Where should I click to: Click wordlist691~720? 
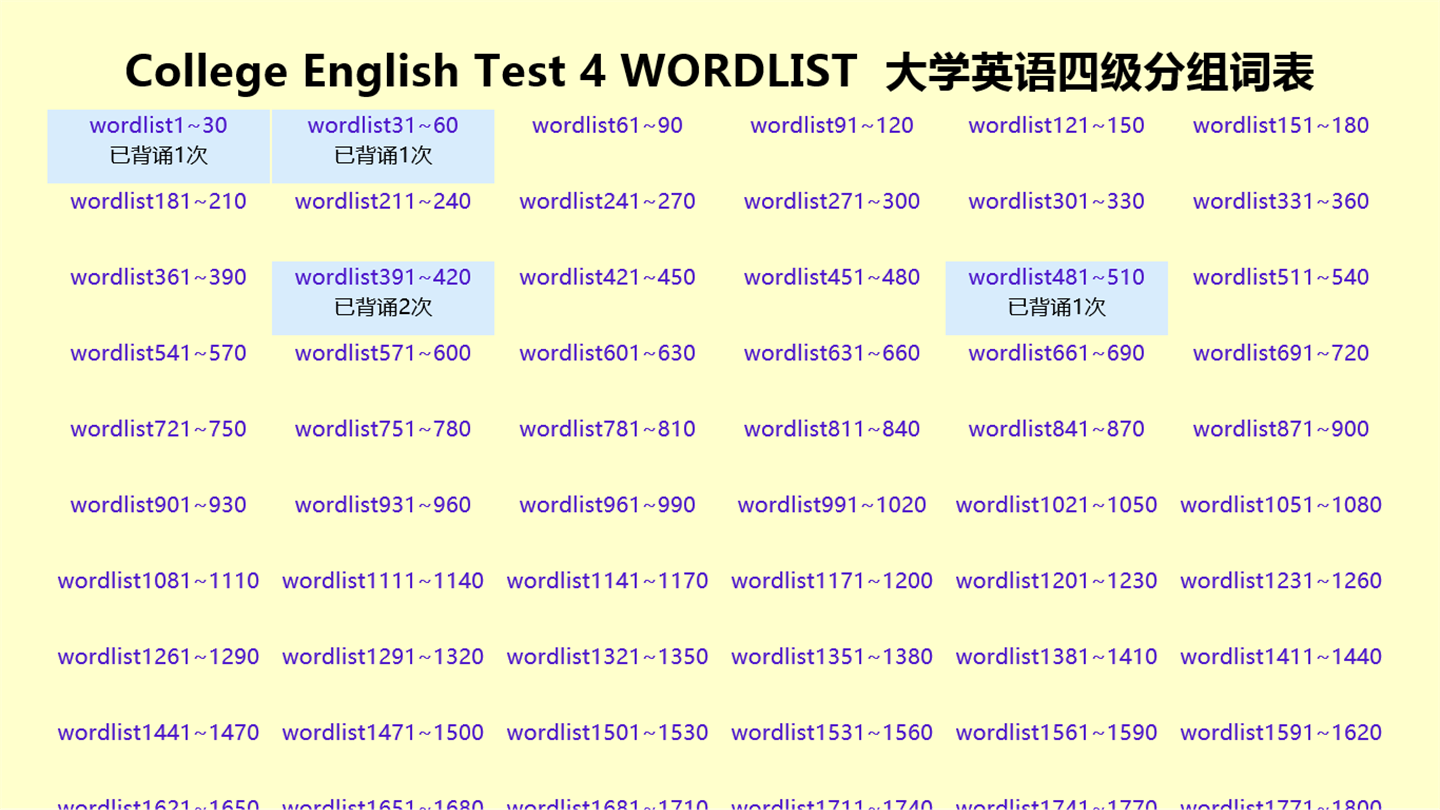1281,353
